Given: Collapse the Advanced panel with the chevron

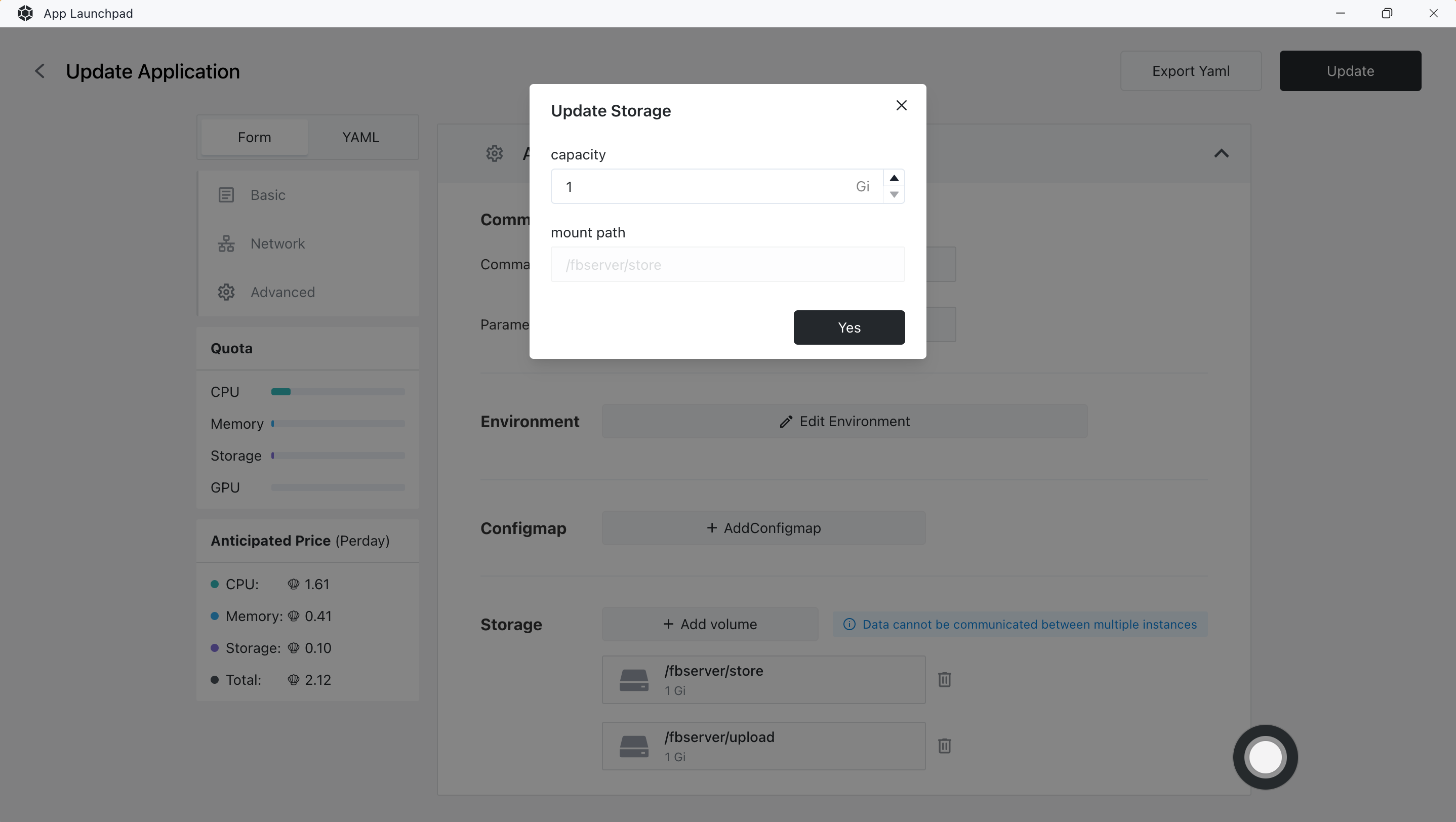Looking at the screenshot, I should coord(1221,154).
